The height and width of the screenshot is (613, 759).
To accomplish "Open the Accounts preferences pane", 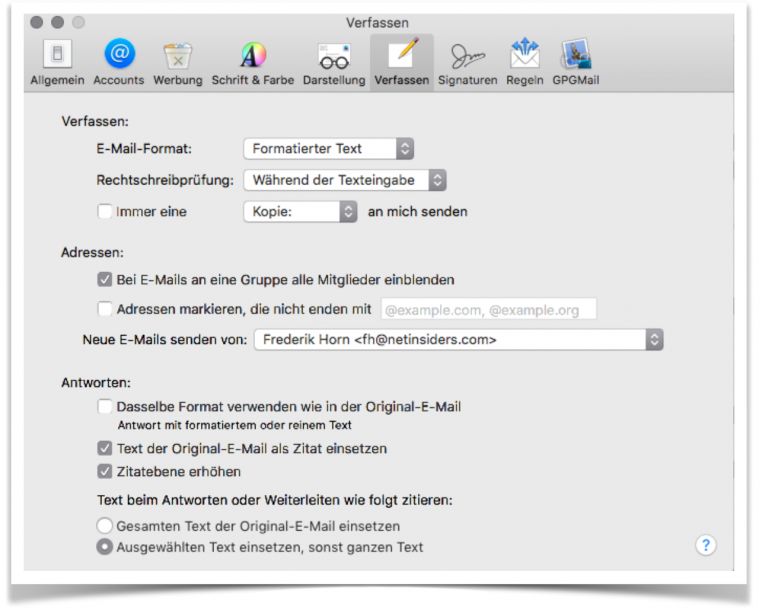I will point(119,61).
